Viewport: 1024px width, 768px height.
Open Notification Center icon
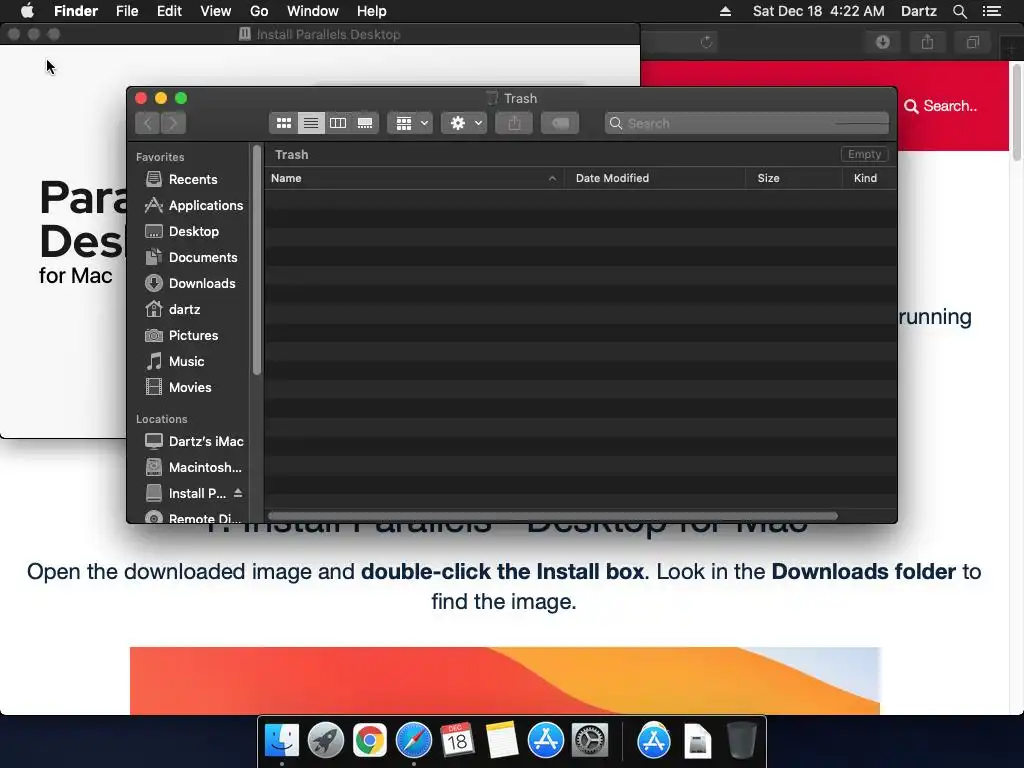click(992, 11)
